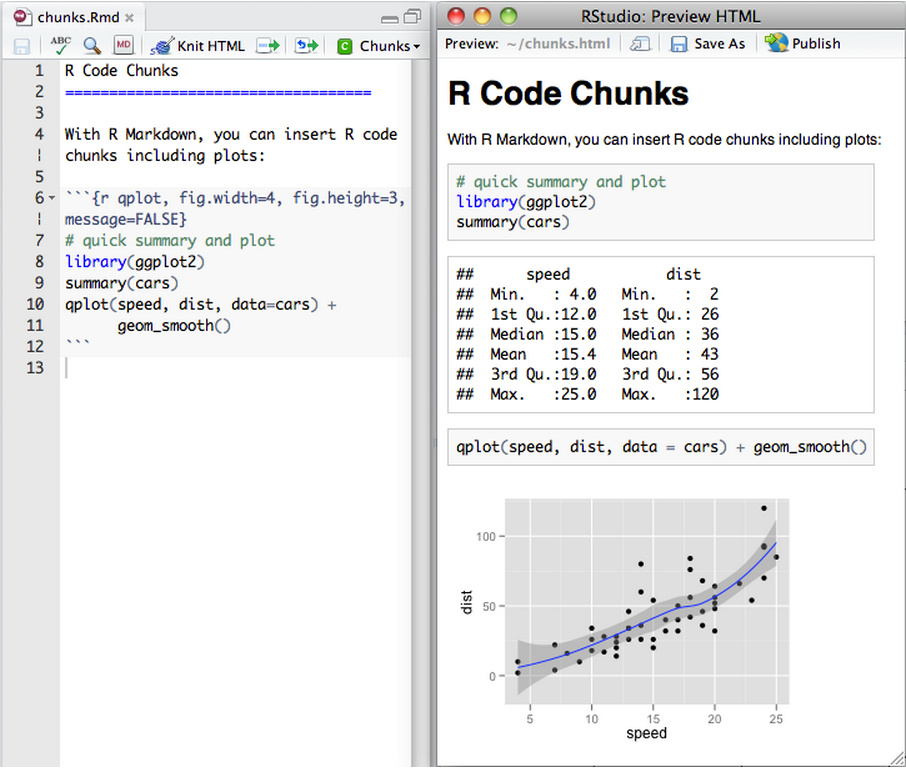Minimize the editor pane

(x=389, y=19)
